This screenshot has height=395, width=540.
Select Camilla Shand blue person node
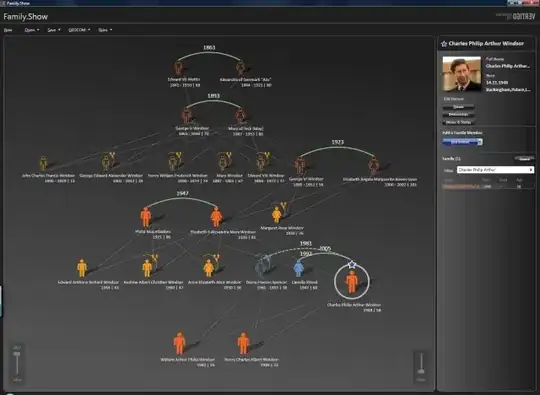[x=298, y=269]
